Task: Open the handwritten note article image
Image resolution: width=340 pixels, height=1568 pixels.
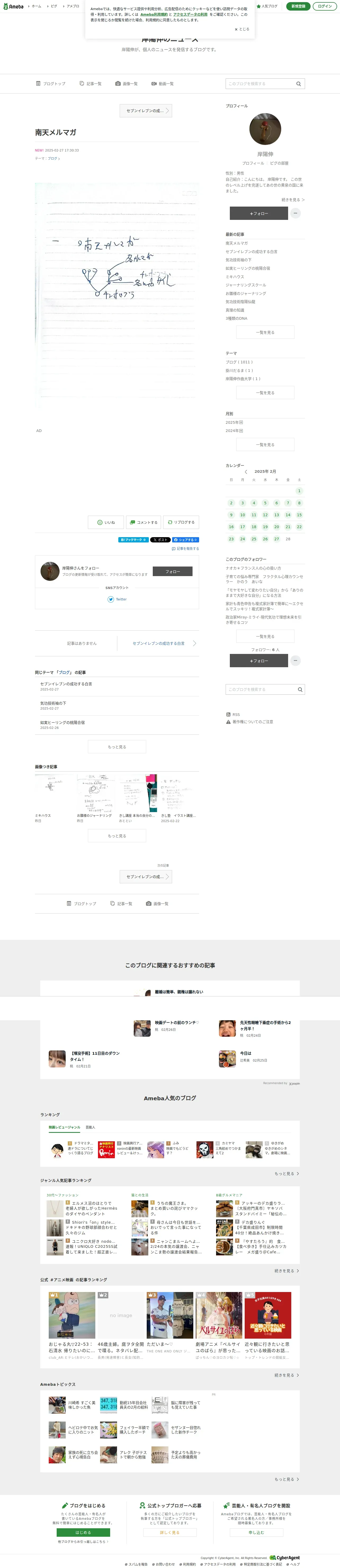Action: (x=117, y=295)
